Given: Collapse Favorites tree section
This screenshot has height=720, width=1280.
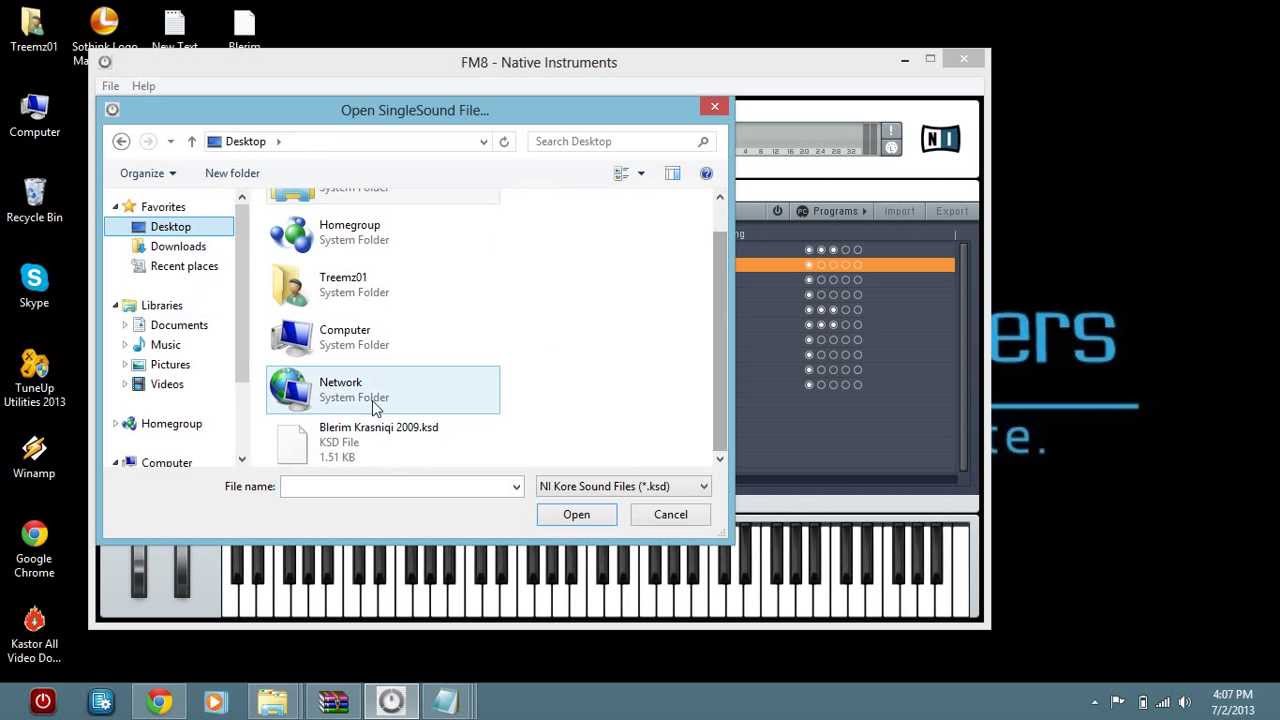Looking at the screenshot, I should point(115,207).
